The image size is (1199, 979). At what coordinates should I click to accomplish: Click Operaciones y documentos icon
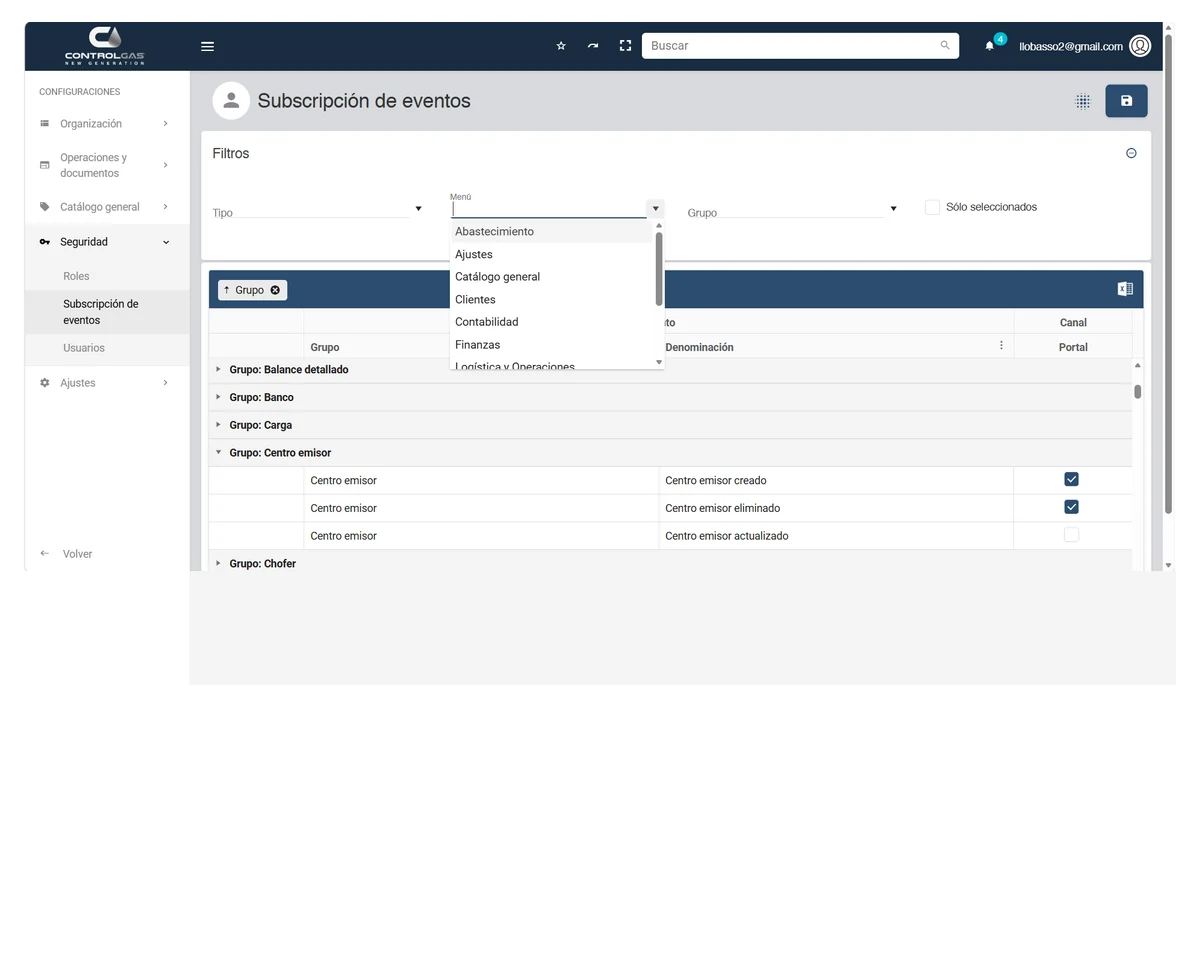(x=44, y=165)
